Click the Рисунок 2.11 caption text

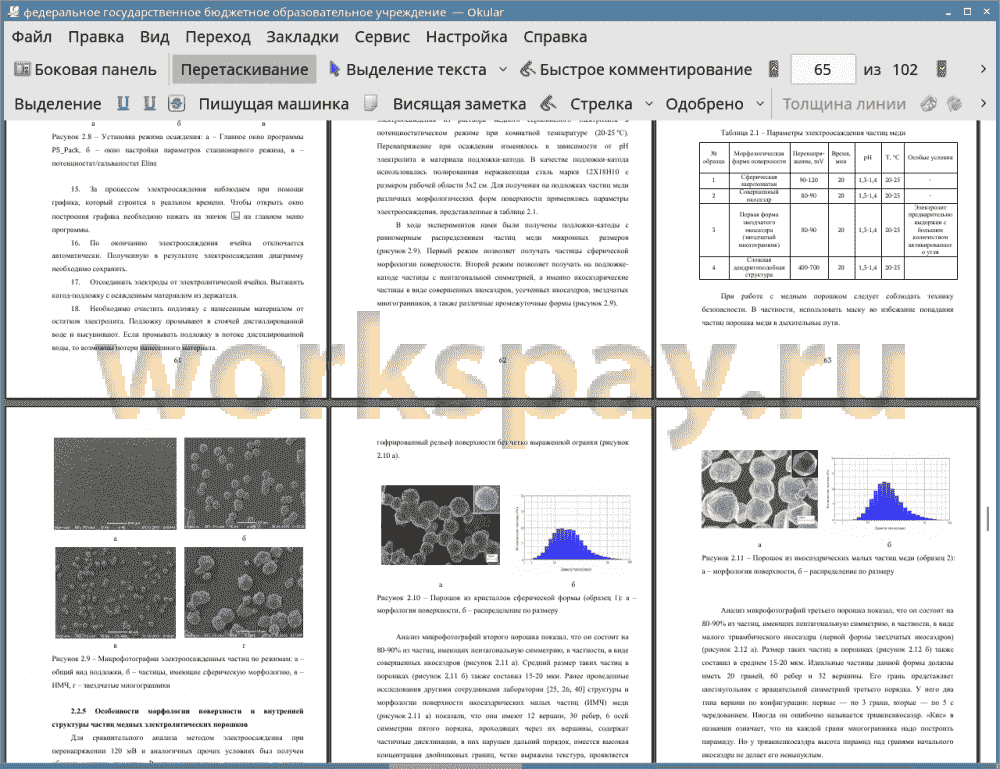click(828, 564)
